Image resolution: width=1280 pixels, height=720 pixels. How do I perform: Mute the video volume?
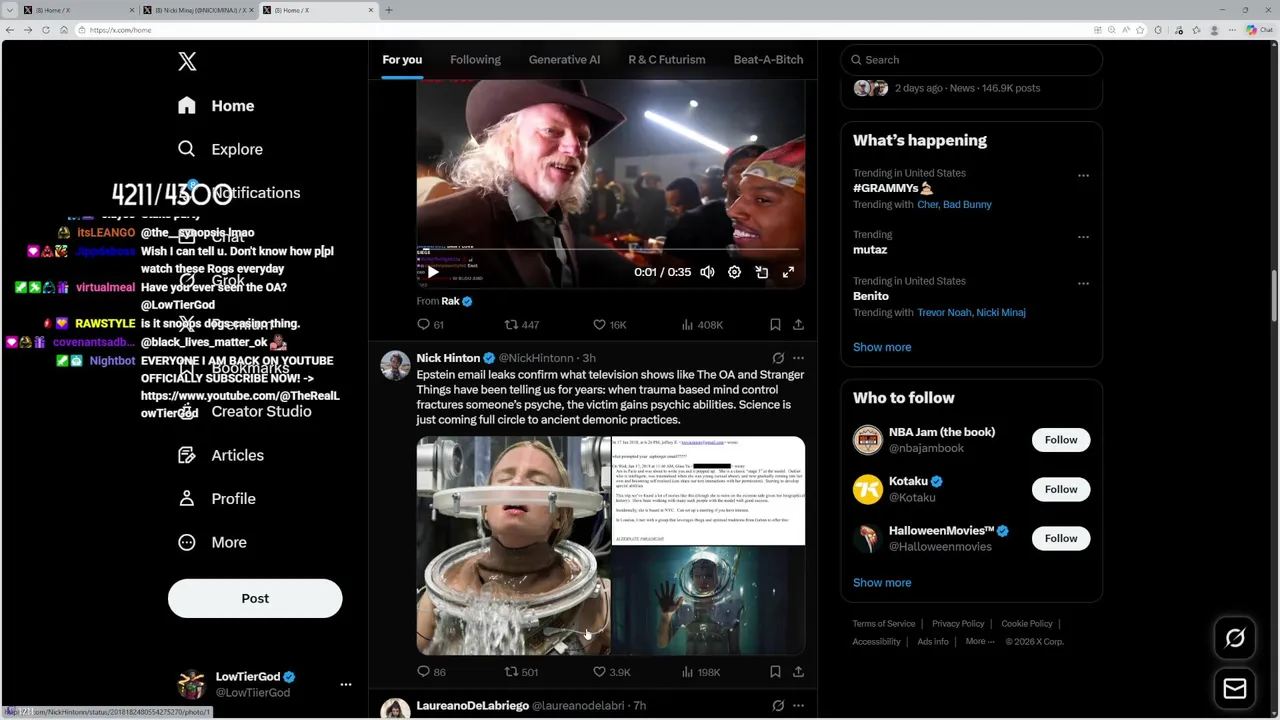pos(707,272)
